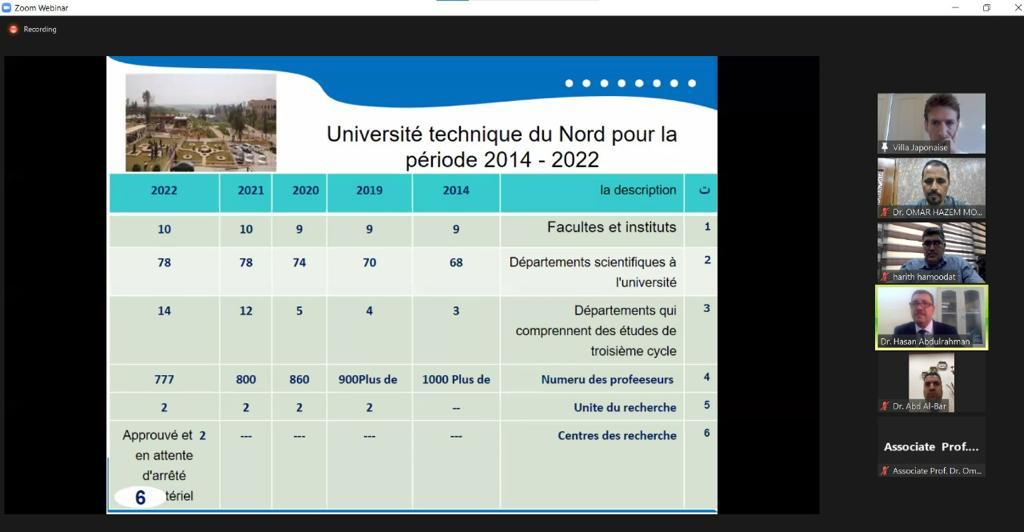Select Dr. Abd Al-Bar video thumbnail
The image size is (1024, 532).
click(931, 382)
